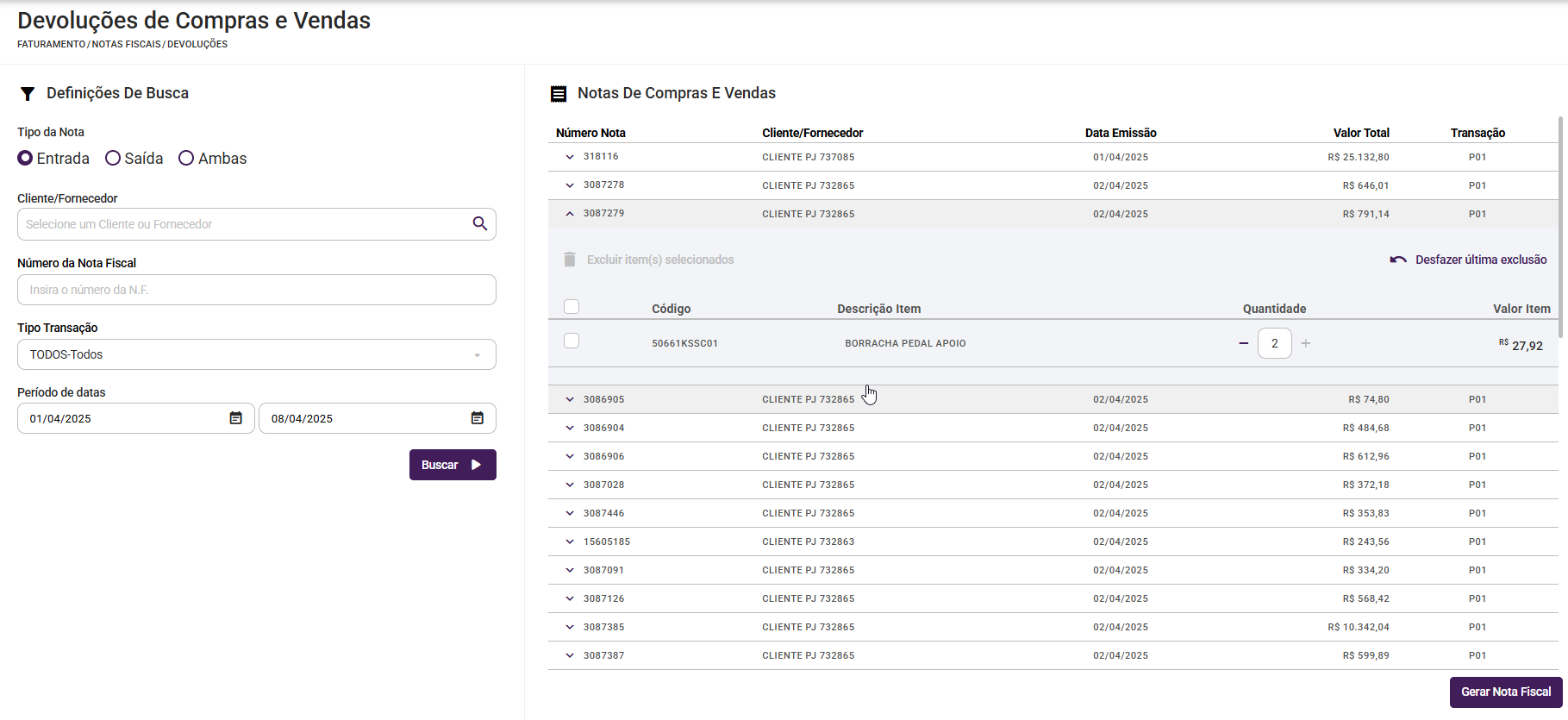Check the BORRACHA PEDAL APOIO item checkbox
1568x720 pixels.
(x=572, y=341)
